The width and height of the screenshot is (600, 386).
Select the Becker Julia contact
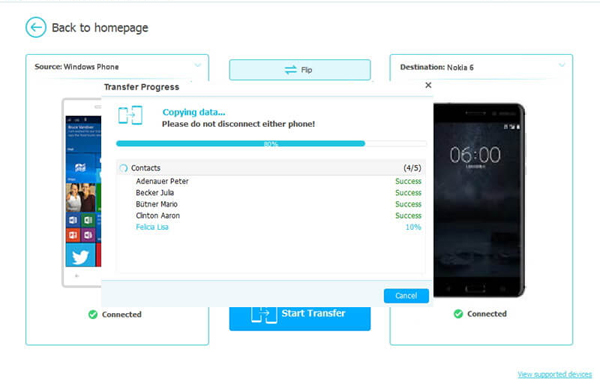point(155,193)
